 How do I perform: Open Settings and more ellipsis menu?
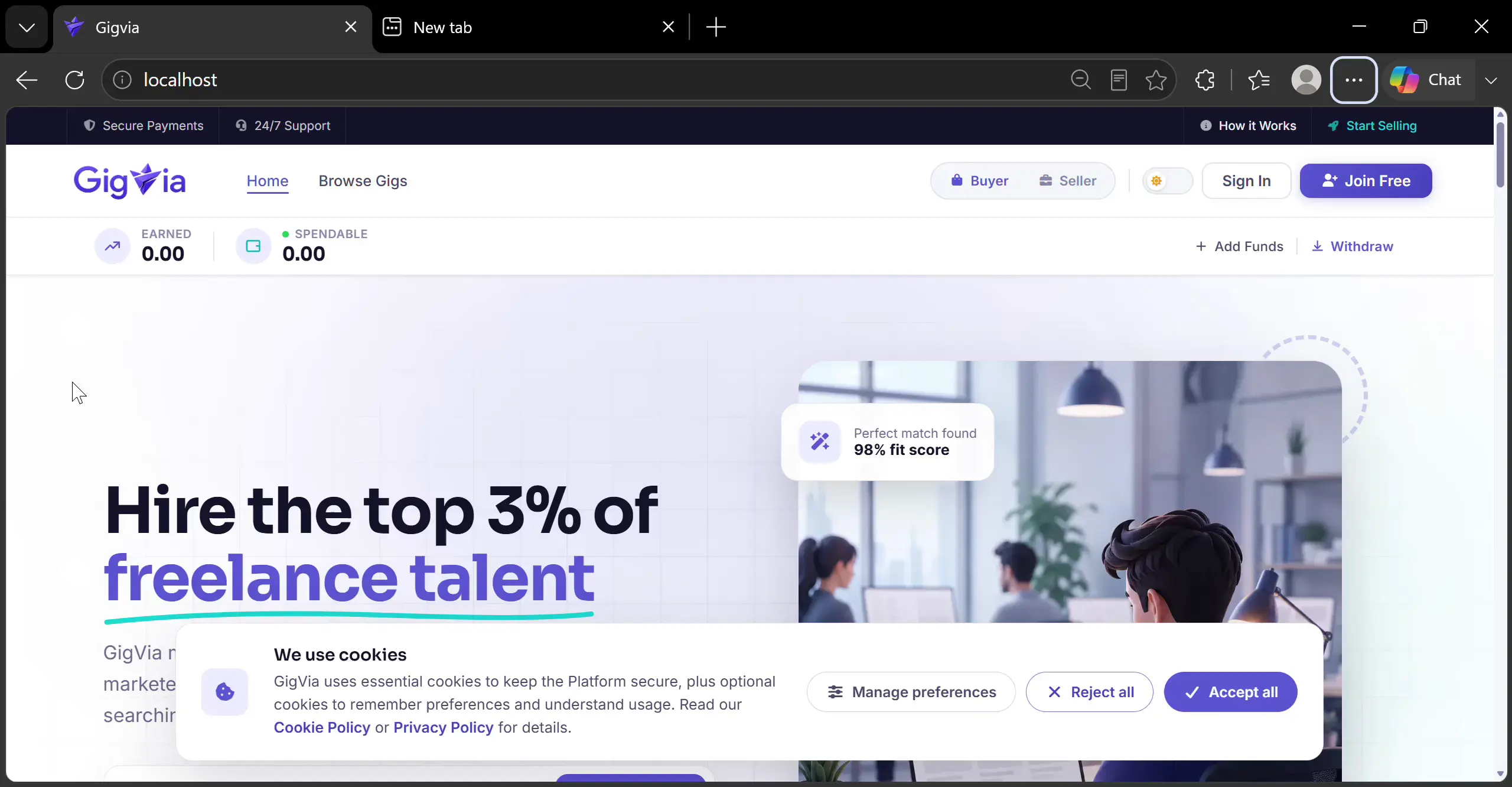pos(1354,80)
